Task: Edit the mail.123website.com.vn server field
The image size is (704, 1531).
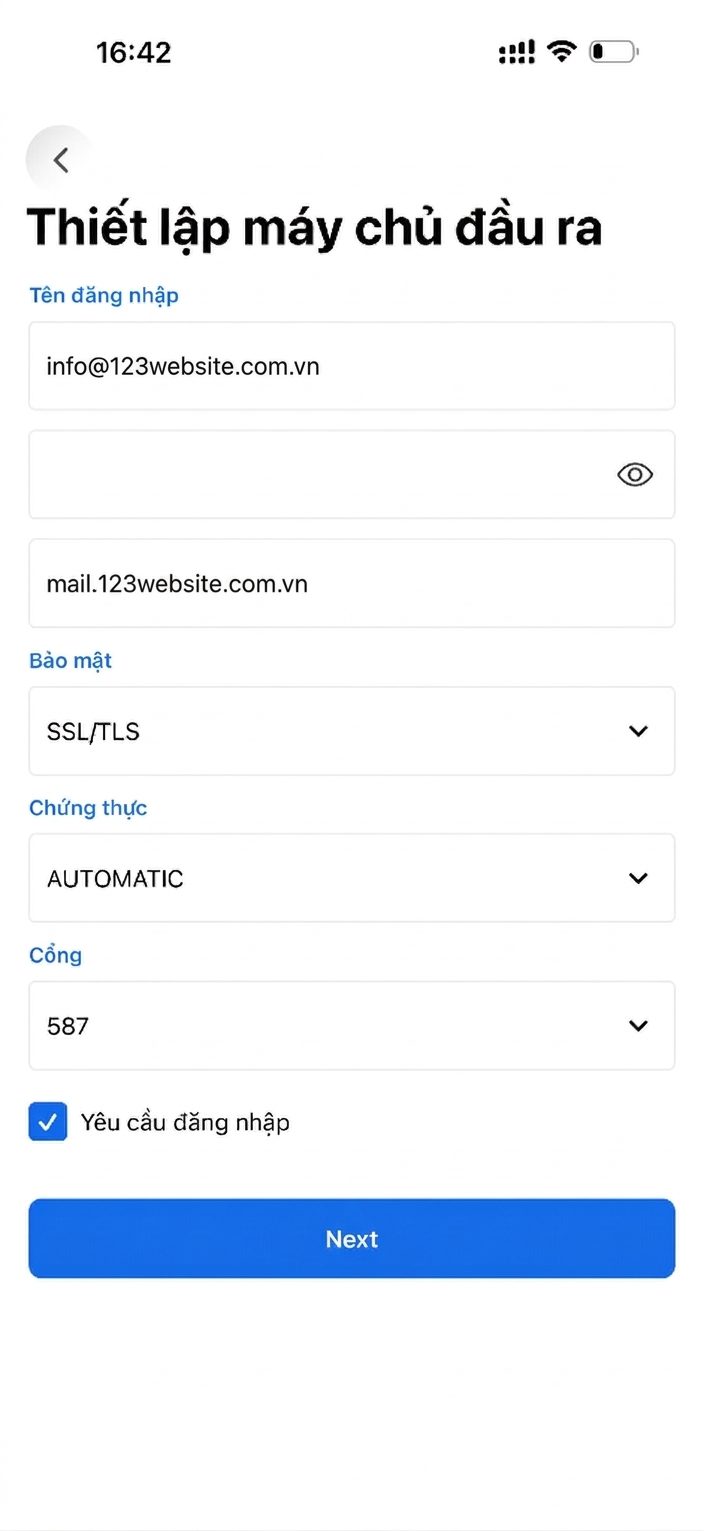Action: 351,584
